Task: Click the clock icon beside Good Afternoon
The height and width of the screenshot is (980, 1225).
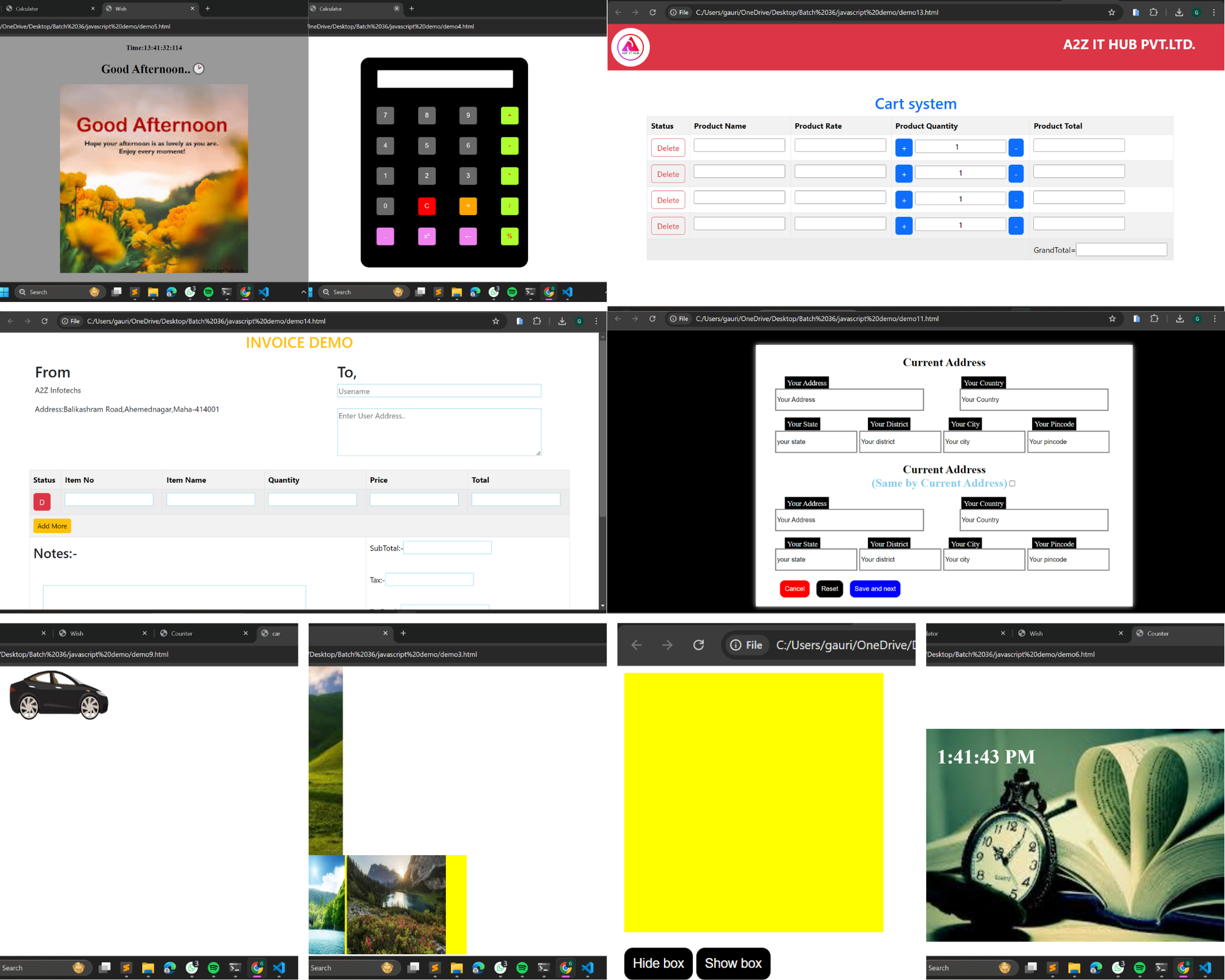Action: coord(199,69)
